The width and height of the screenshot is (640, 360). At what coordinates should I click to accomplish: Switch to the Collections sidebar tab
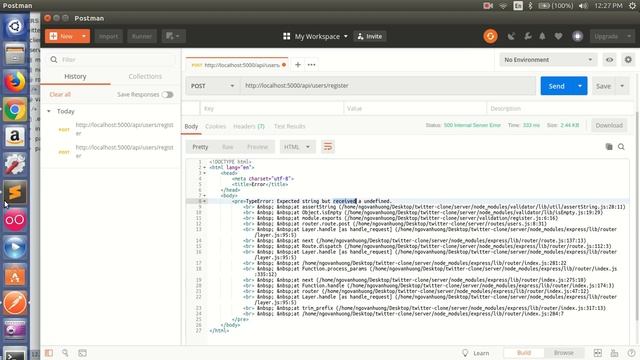[x=145, y=76]
